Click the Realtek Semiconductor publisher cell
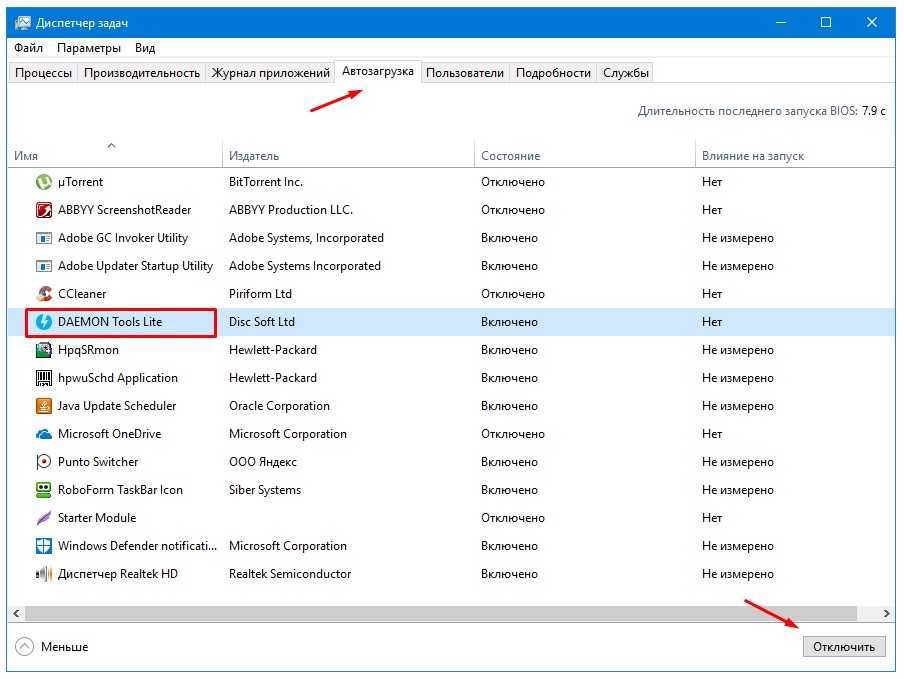This screenshot has height=679, width=904. click(290, 574)
